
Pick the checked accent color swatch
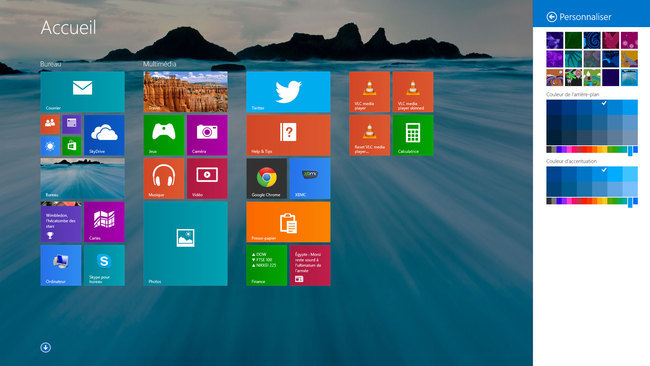[x=599, y=174]
